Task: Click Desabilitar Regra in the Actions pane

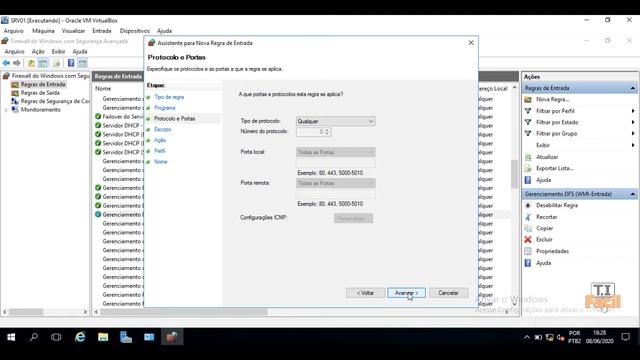Action: (x=557, y=205)
